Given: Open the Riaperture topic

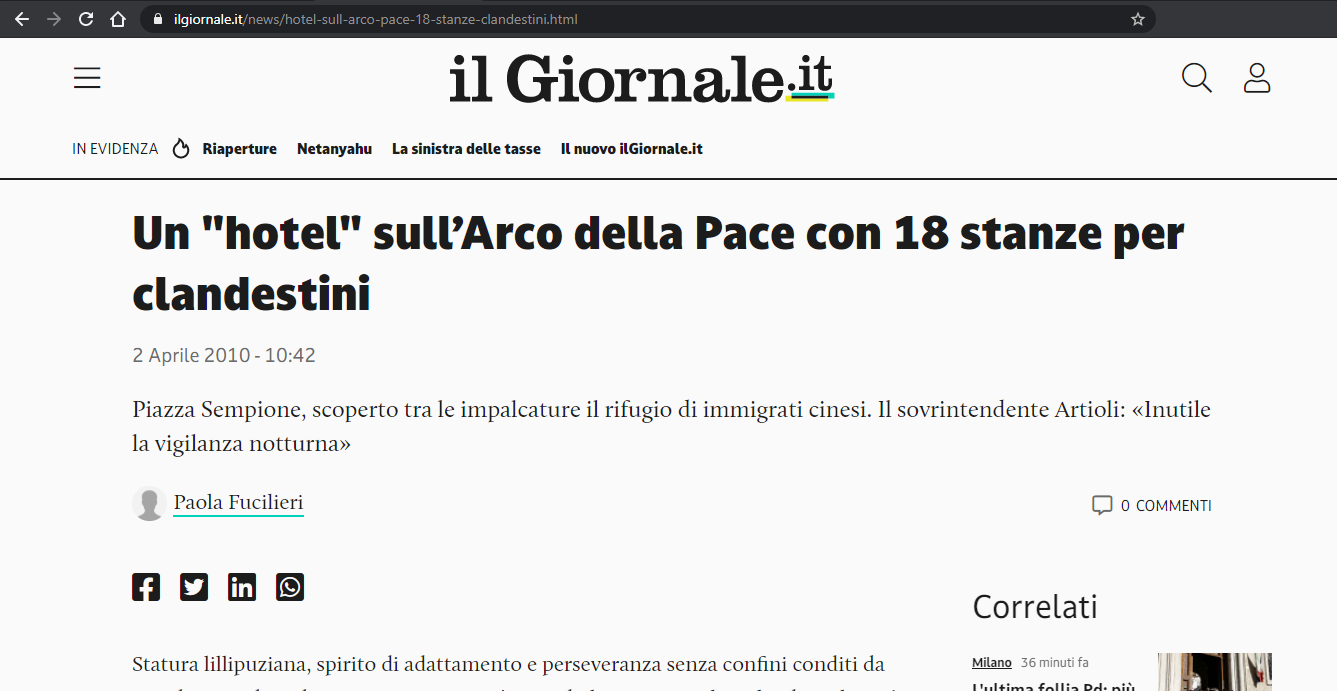Looking at the screenshot, I should (239, 149).
